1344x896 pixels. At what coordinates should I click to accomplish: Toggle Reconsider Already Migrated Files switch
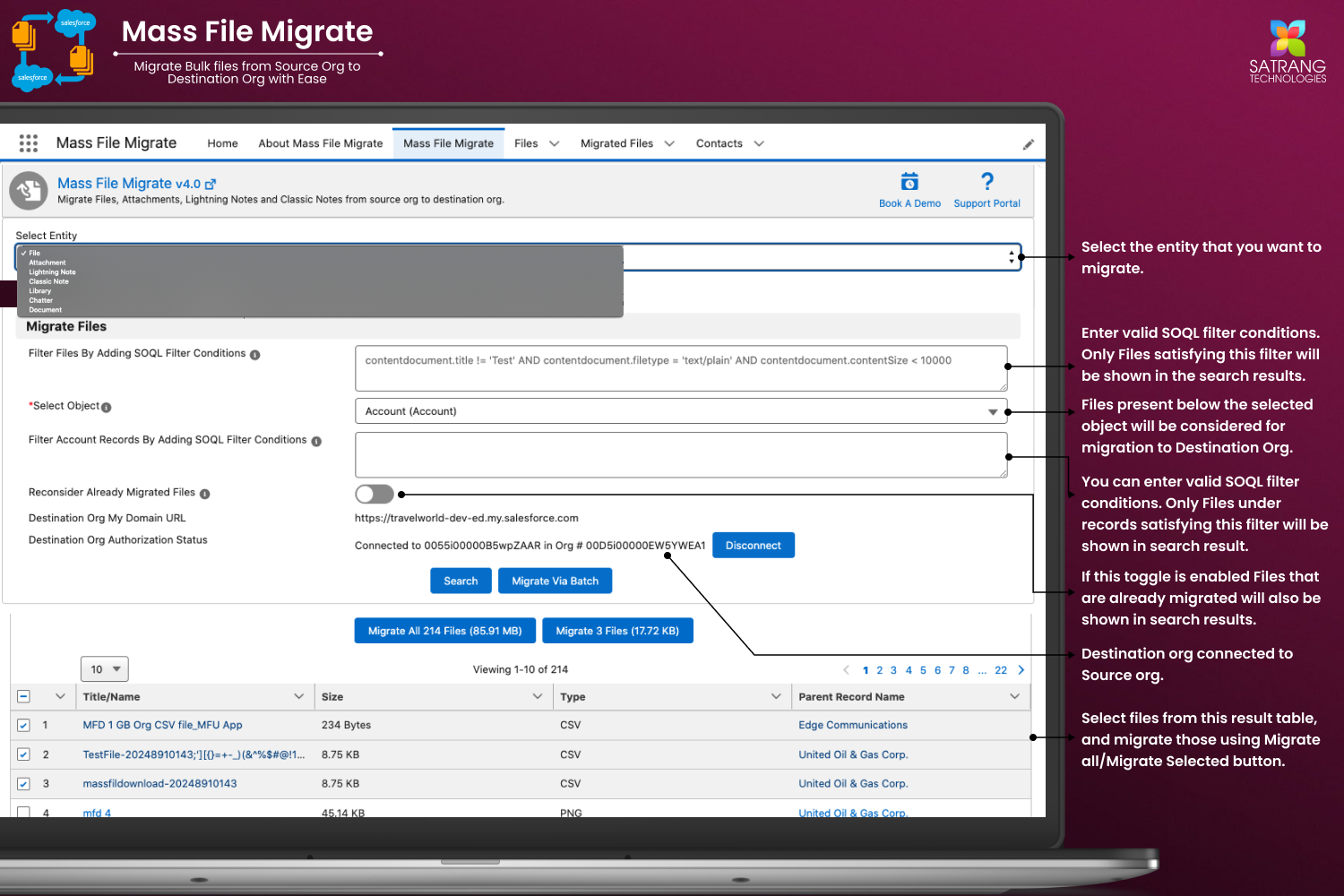point(375,494)
